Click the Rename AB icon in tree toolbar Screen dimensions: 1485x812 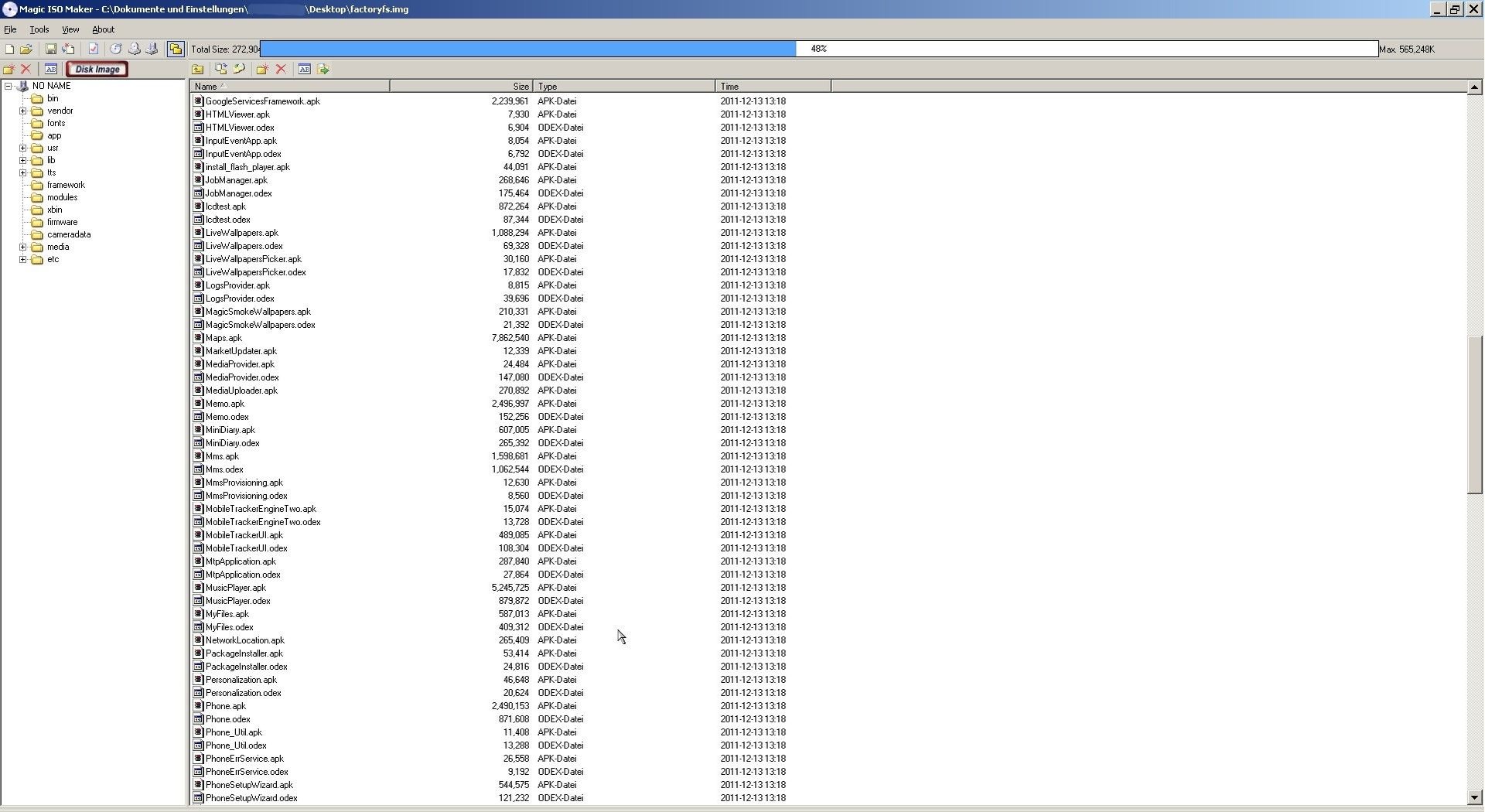(51, 69)
